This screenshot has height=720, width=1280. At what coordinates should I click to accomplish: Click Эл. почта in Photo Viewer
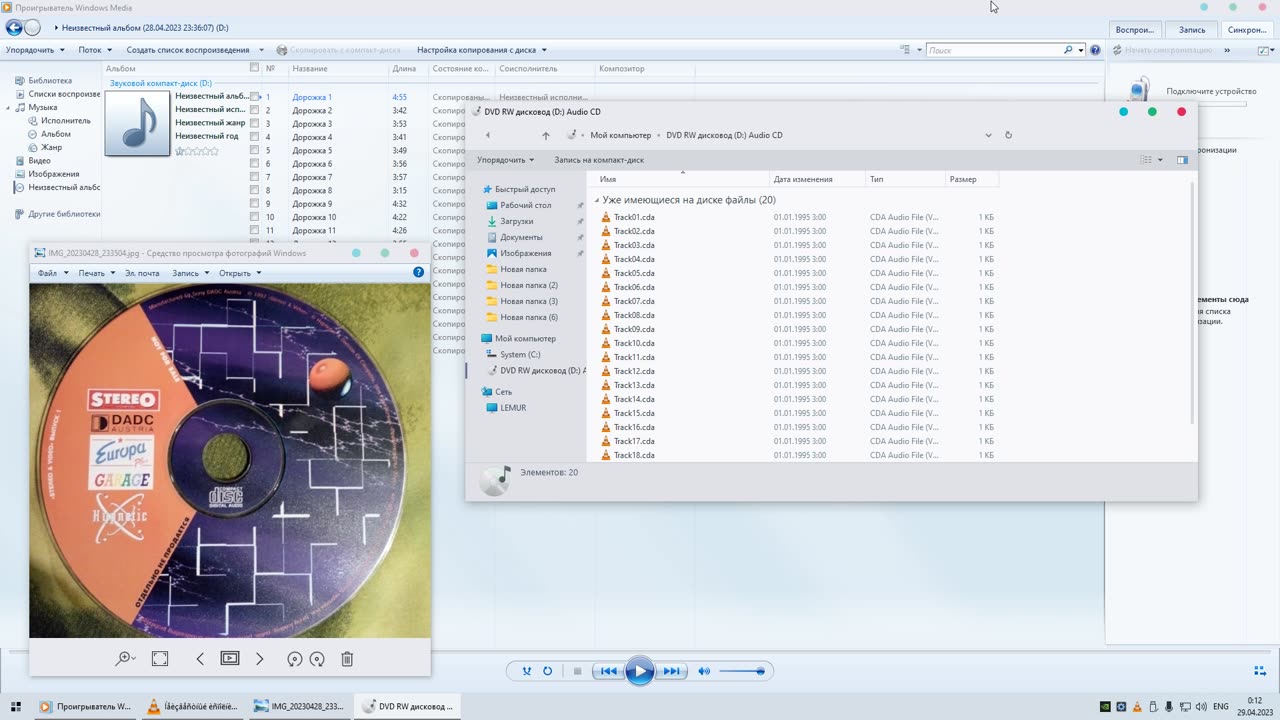(142, 273)
